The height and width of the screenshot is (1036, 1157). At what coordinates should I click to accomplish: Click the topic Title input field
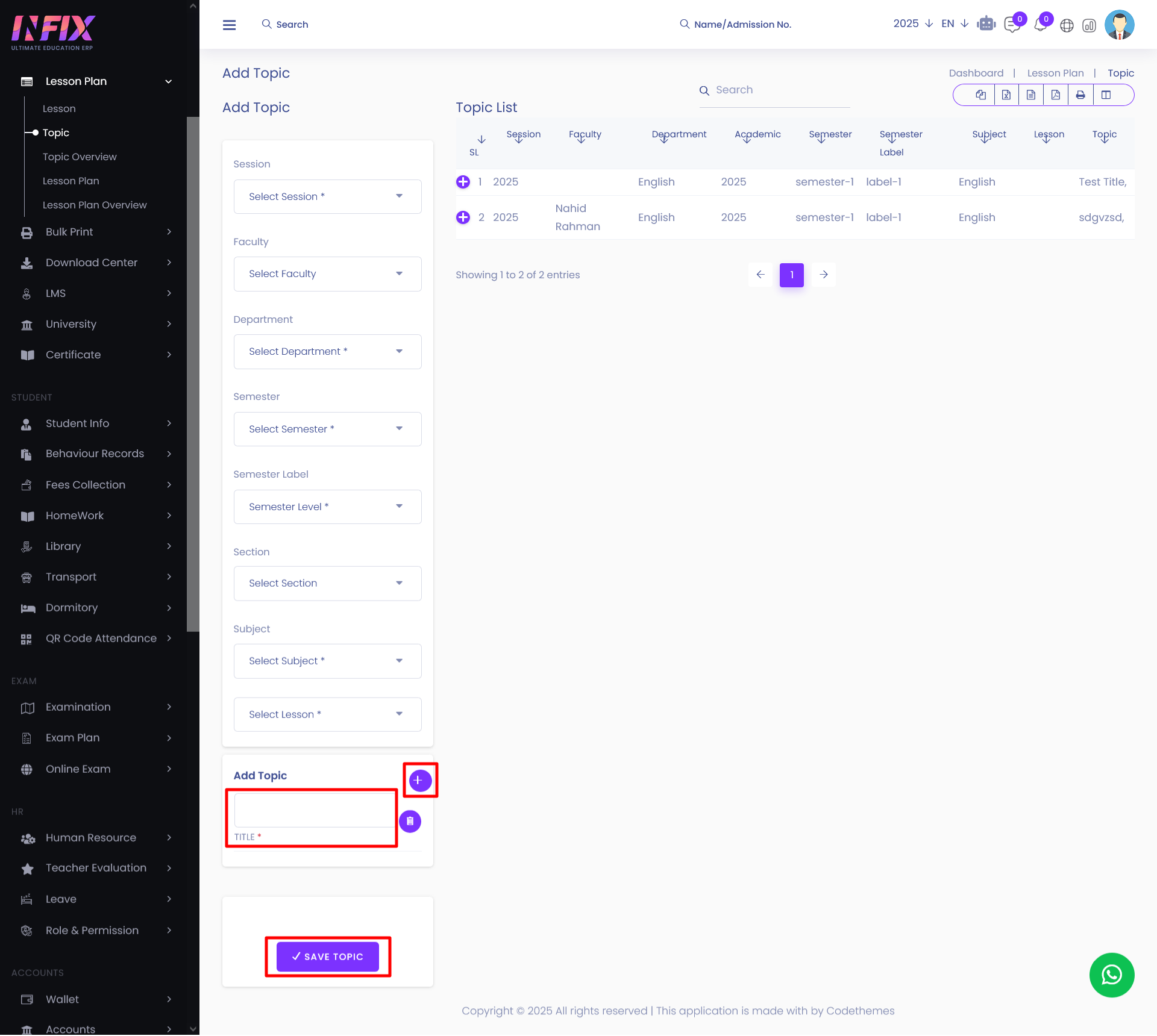point(314,810)
